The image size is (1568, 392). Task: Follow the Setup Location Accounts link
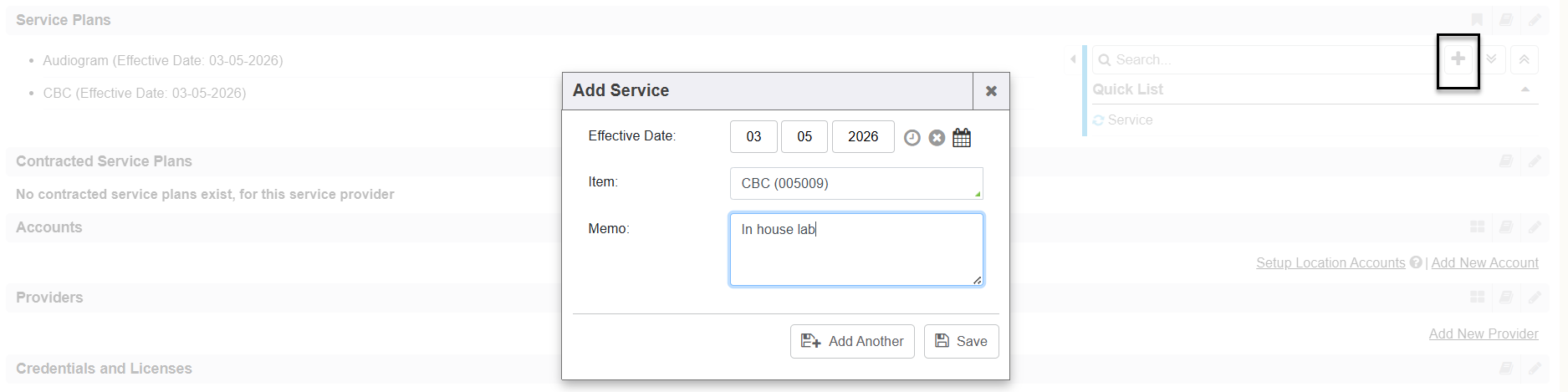coord(1330,262)
